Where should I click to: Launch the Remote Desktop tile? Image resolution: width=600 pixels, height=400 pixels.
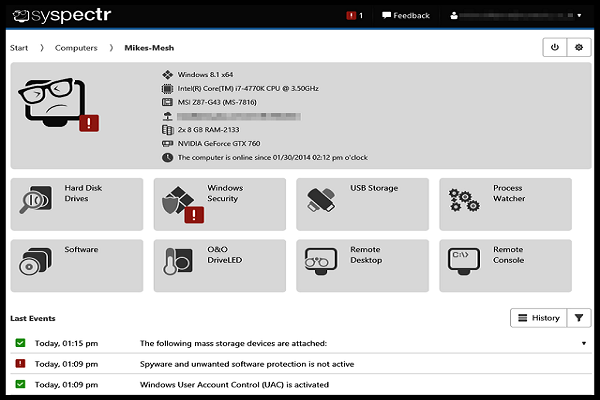tap(362, 265)
